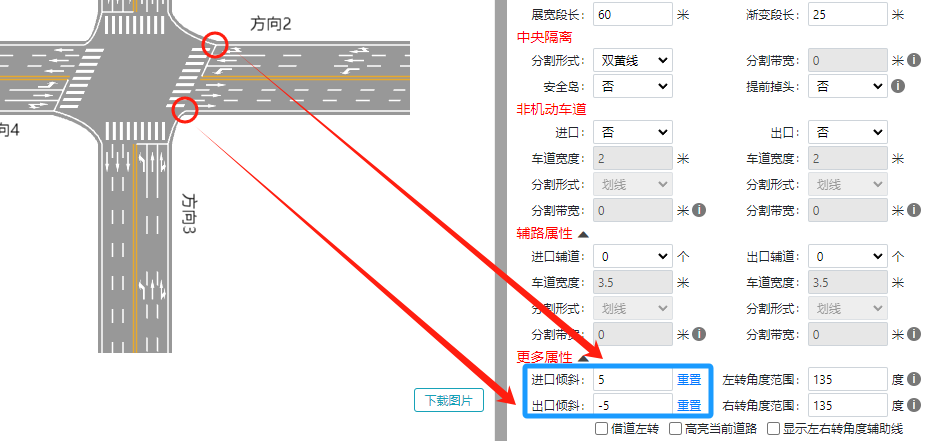Click the 展宽段长 input field

[x=632, y=14]
